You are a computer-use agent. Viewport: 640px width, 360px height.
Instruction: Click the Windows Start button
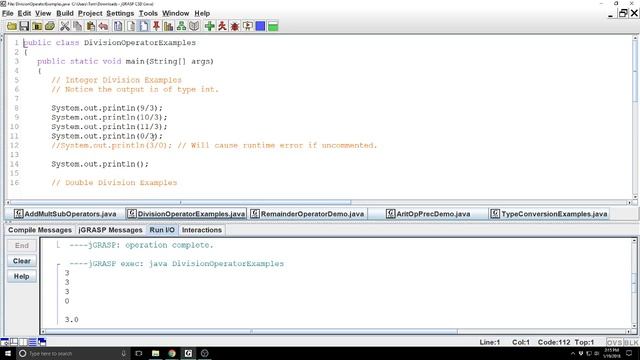pos(8,353)
